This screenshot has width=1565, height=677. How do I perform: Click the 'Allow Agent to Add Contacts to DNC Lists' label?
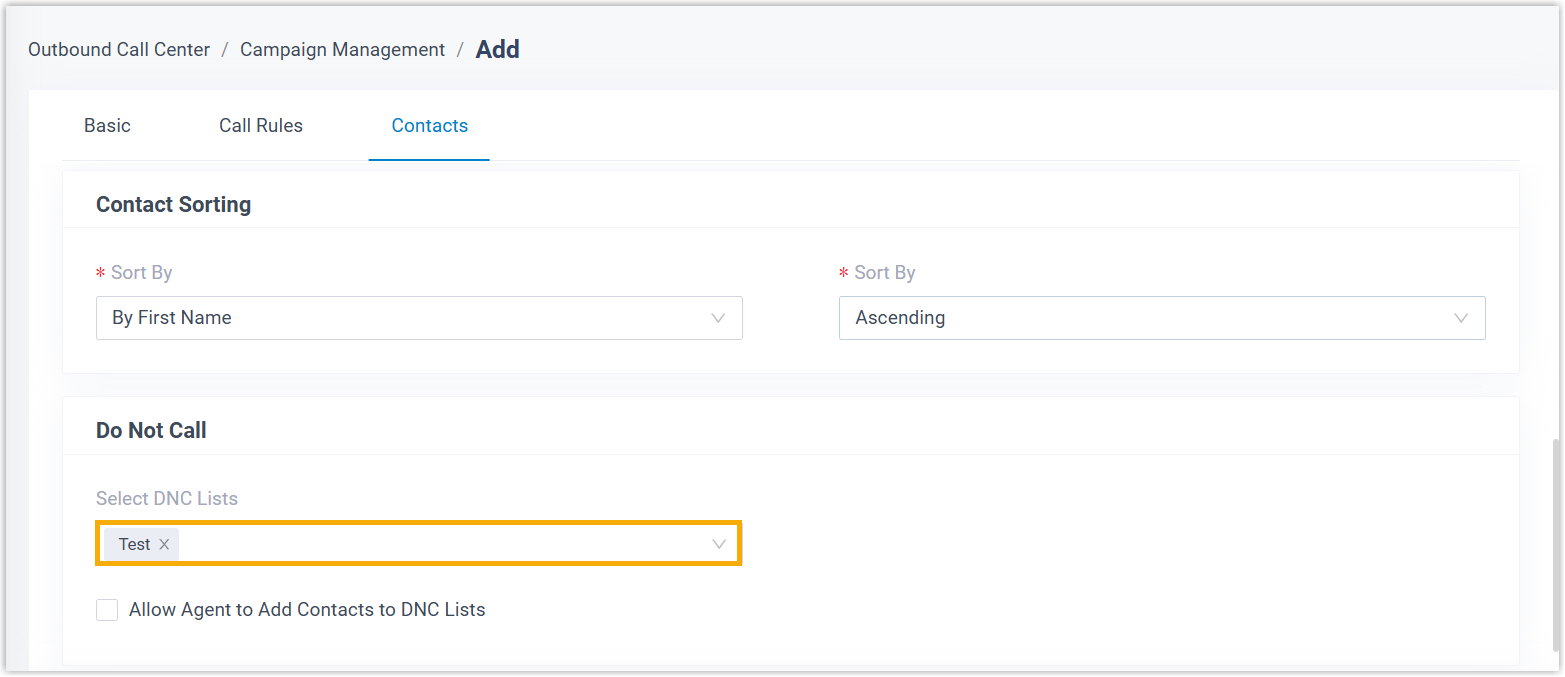point(307,610)
